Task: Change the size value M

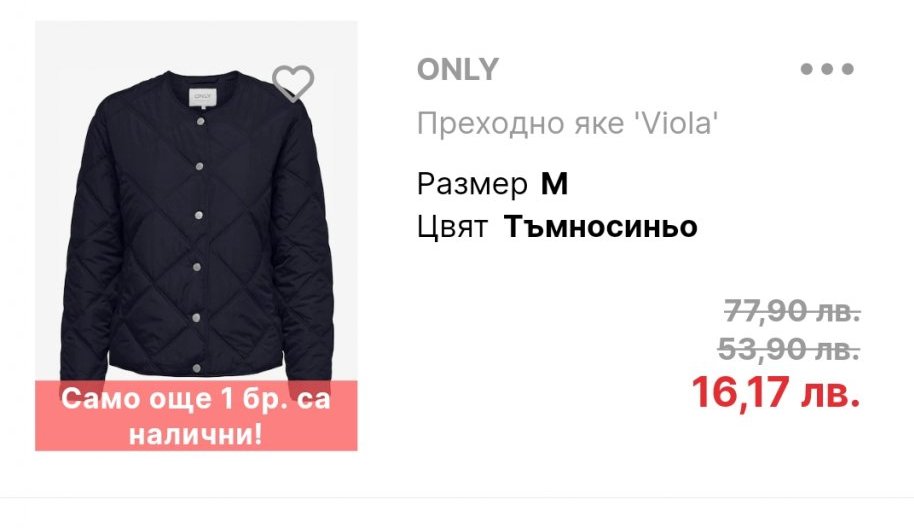Action: [554, 184]
